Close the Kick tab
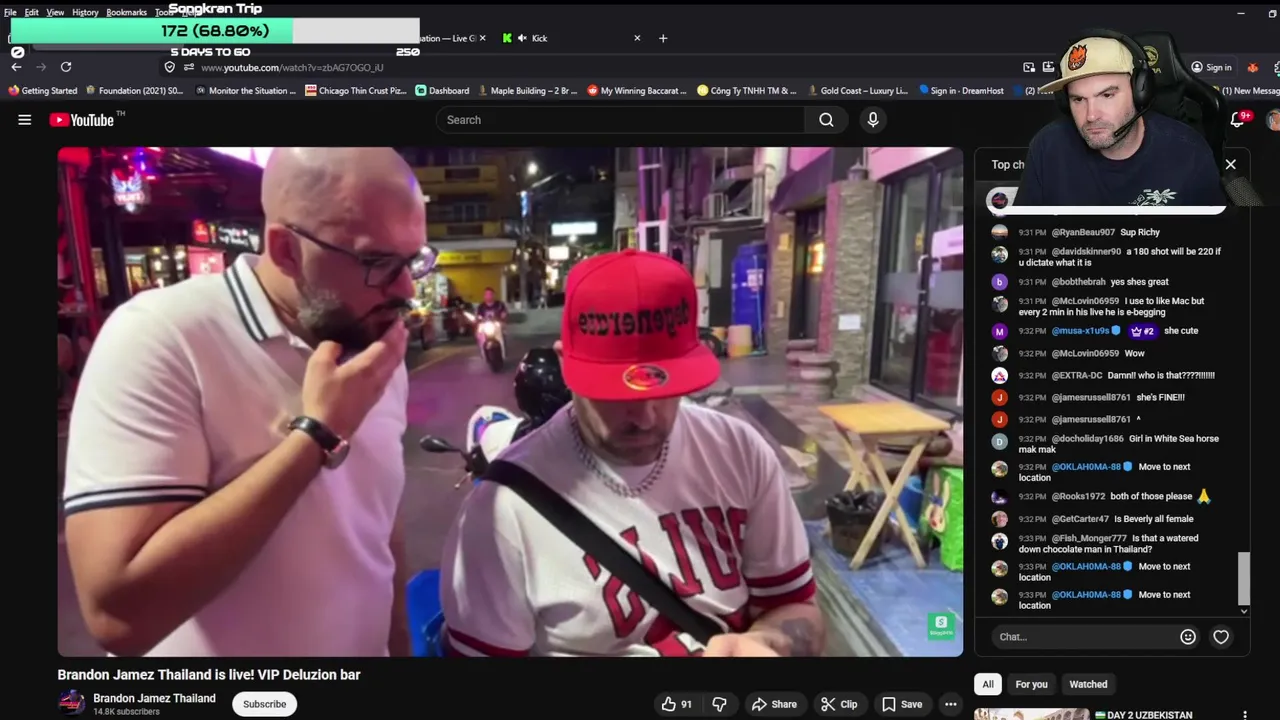The image size is (1280, 720). pyautogui.click(x=637, y=38)
